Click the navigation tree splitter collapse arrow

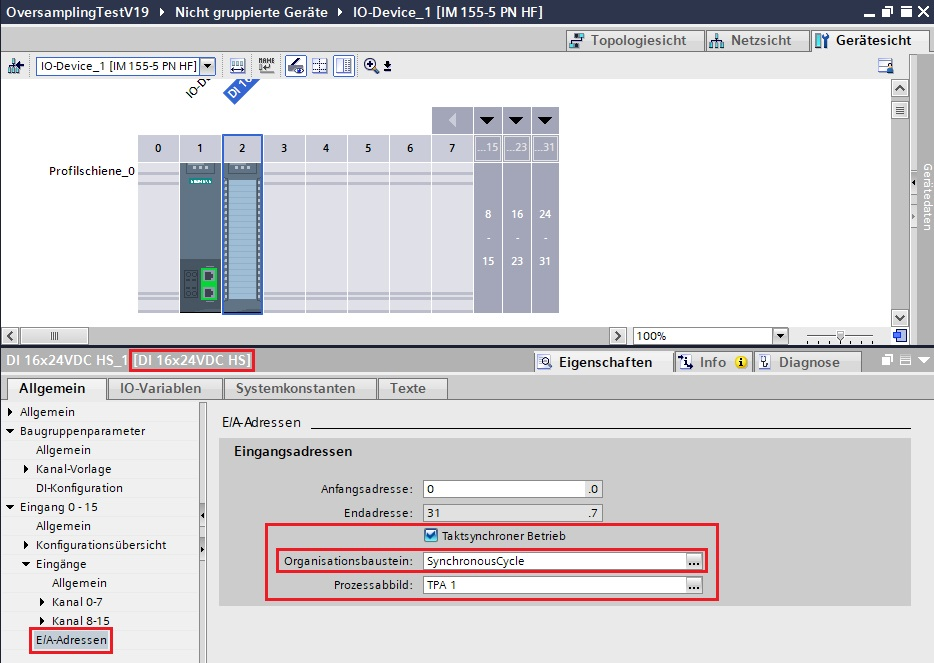pos(203,515)
